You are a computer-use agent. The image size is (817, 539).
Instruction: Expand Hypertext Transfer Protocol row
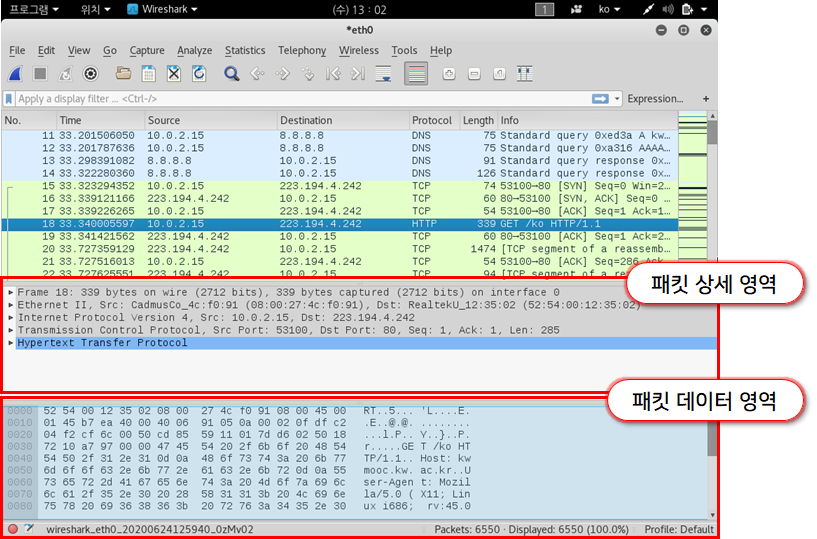pyautogui.click(x=10, y=342)
